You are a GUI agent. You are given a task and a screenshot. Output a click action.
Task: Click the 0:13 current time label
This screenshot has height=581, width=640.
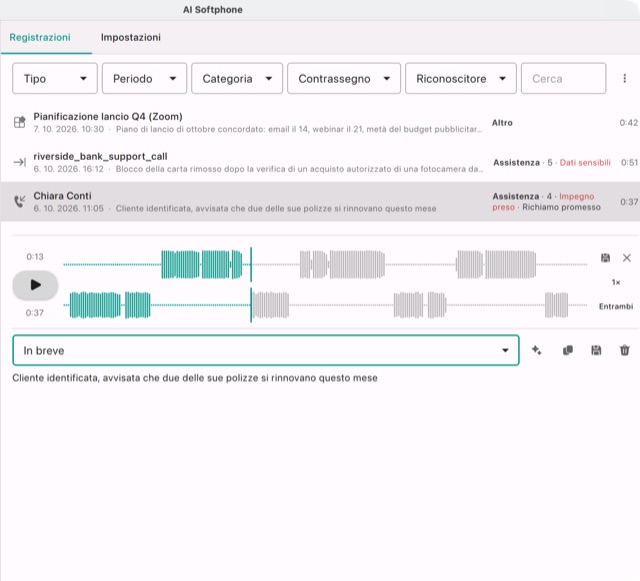pyautogui.click(x=35, y=257)
